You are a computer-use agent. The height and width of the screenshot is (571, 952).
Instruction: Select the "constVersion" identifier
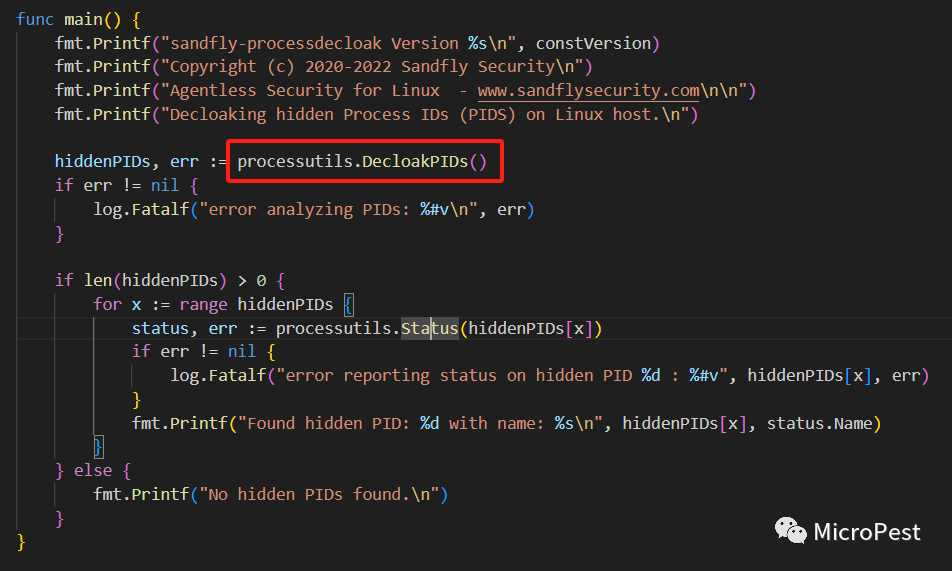(593, 43)
